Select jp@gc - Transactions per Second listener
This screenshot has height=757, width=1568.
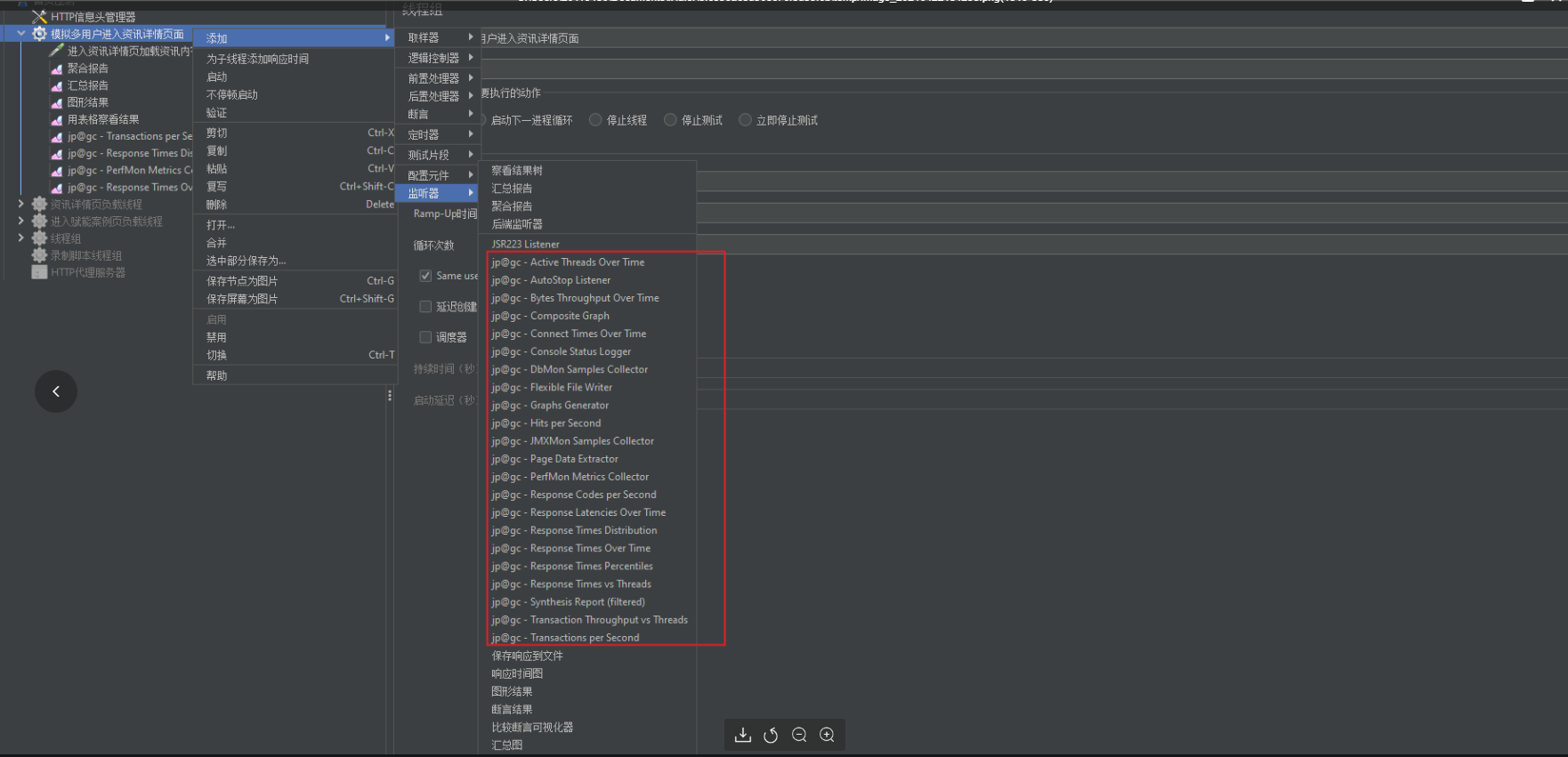[x=588, y=637]
